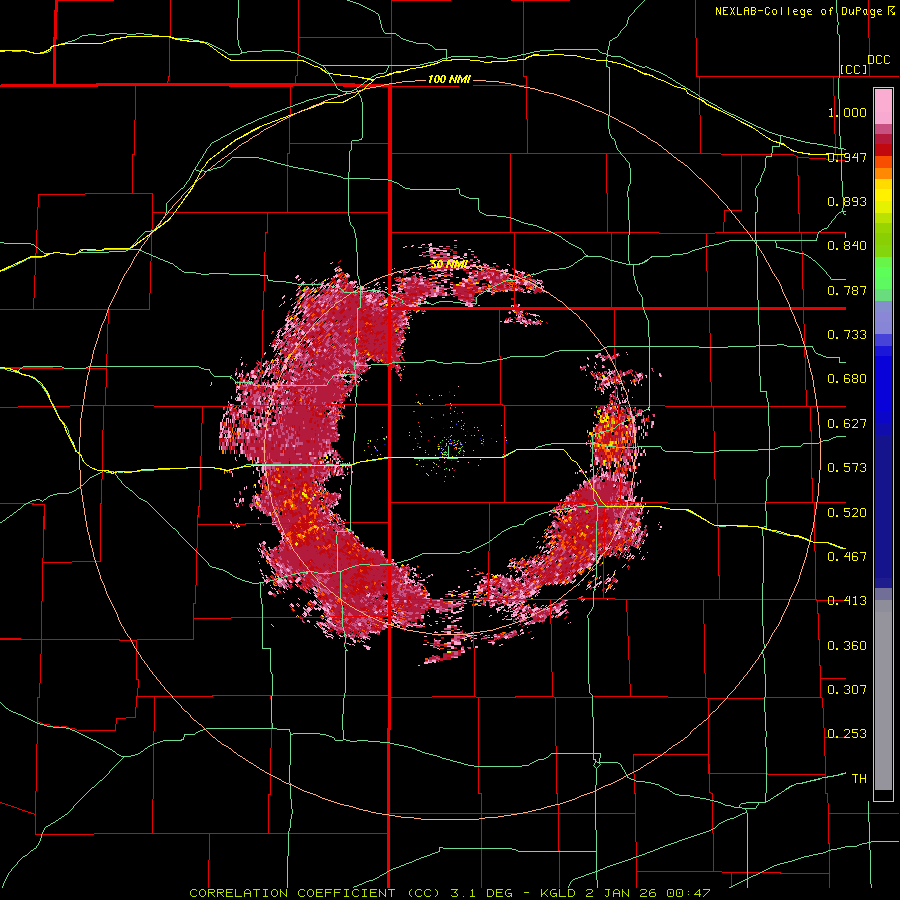Viewport: 900px width, 900px height.
Task: Click the NEXLAB-College of DuPage credit text
Action: click(x=799, y=11)
